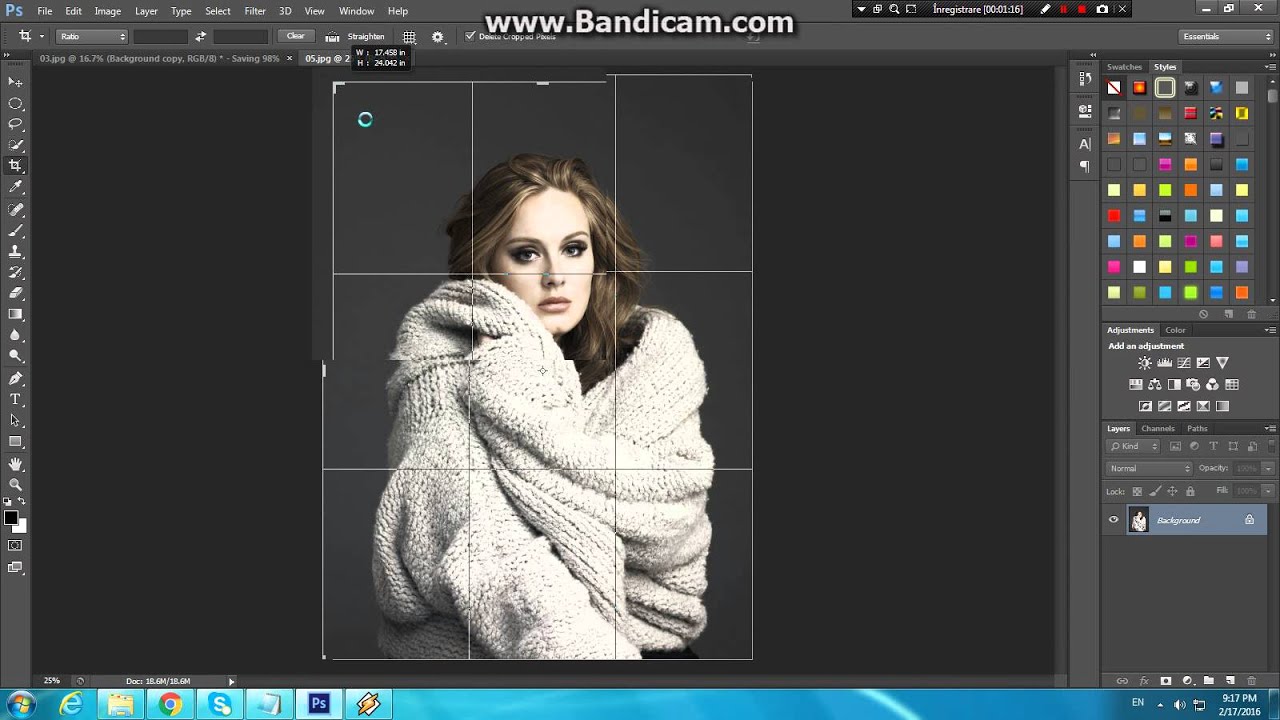Screen dimensions: 1280x720
Task: Toggle pixel layer filter
Action: 1176,446
